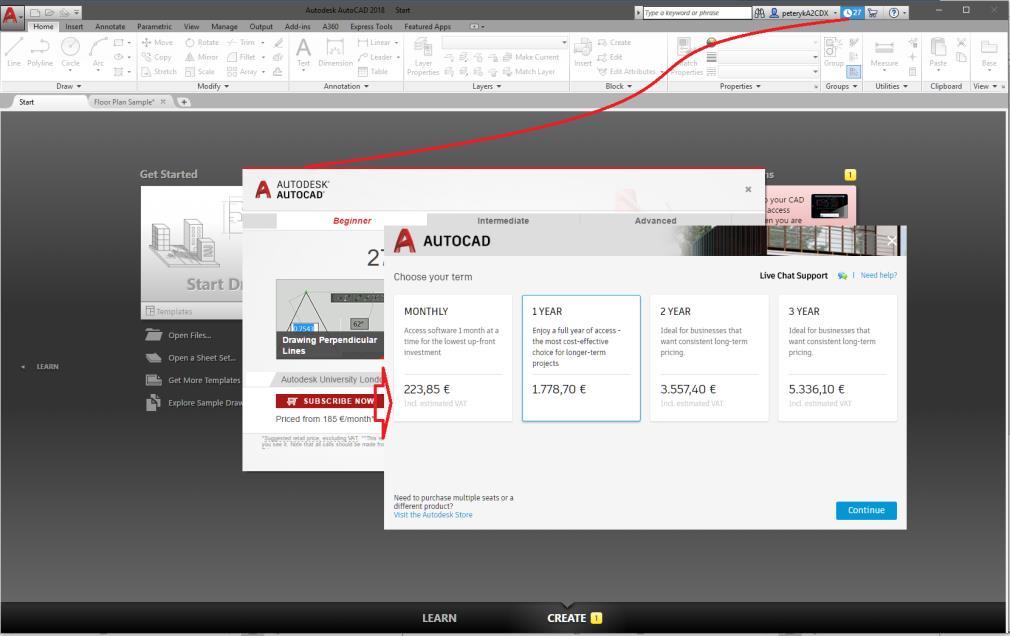Click the Copy tool in Modify panel
1010x636 pixels.
[x=157, y=57]
